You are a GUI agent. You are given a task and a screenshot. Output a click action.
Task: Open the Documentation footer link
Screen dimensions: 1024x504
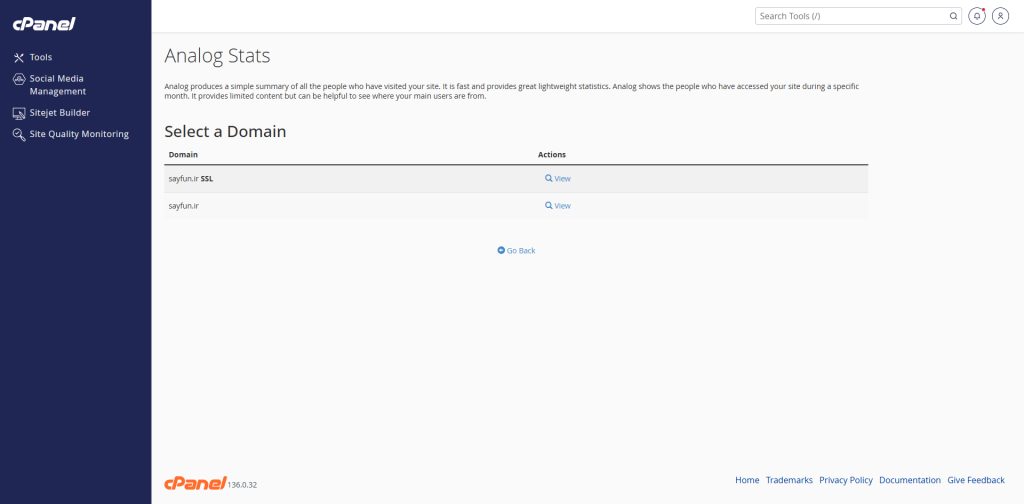910,480
